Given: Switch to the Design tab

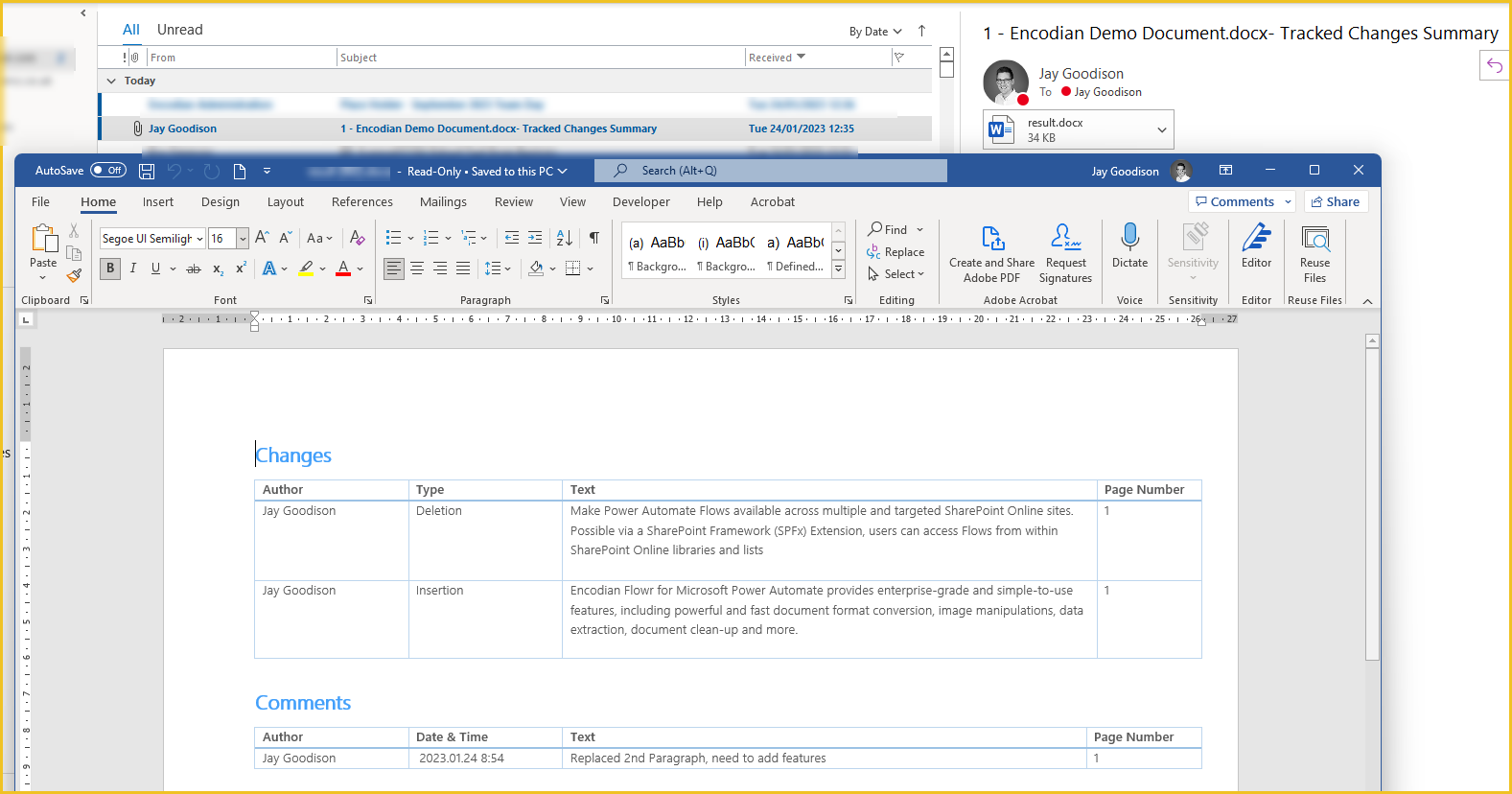Looking at the screenshot, I should click(221, 201).
